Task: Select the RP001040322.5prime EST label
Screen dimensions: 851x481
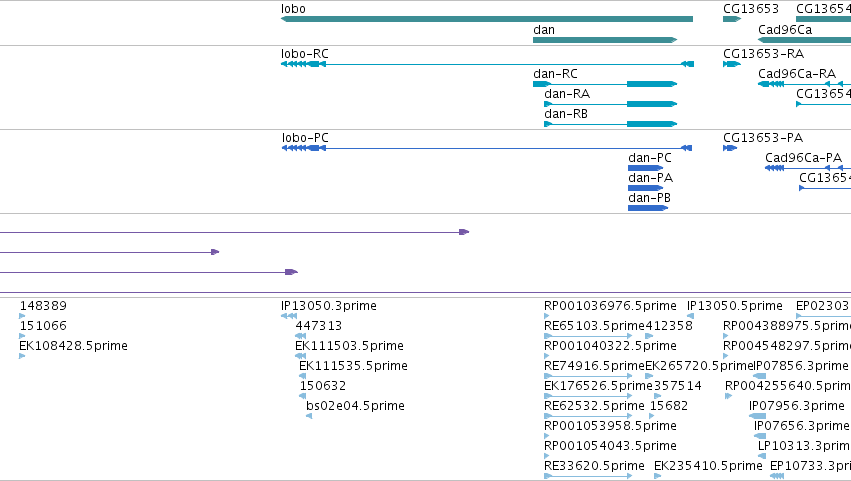Action: click(610, 346)
